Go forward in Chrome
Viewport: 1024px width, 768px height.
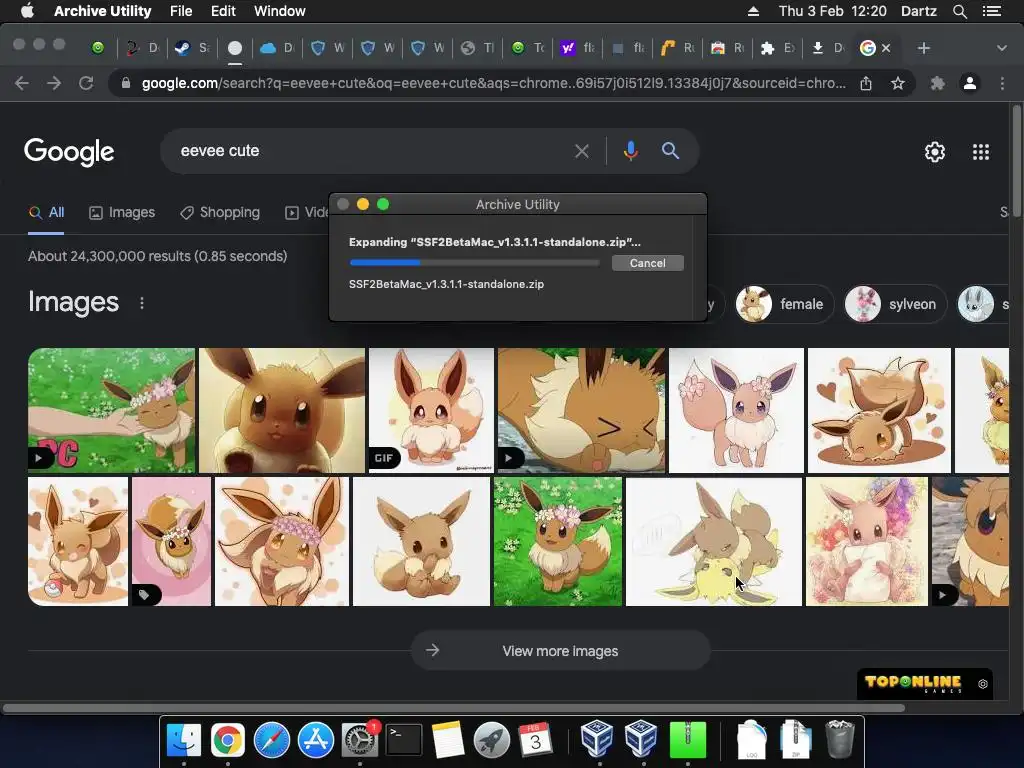54,83
